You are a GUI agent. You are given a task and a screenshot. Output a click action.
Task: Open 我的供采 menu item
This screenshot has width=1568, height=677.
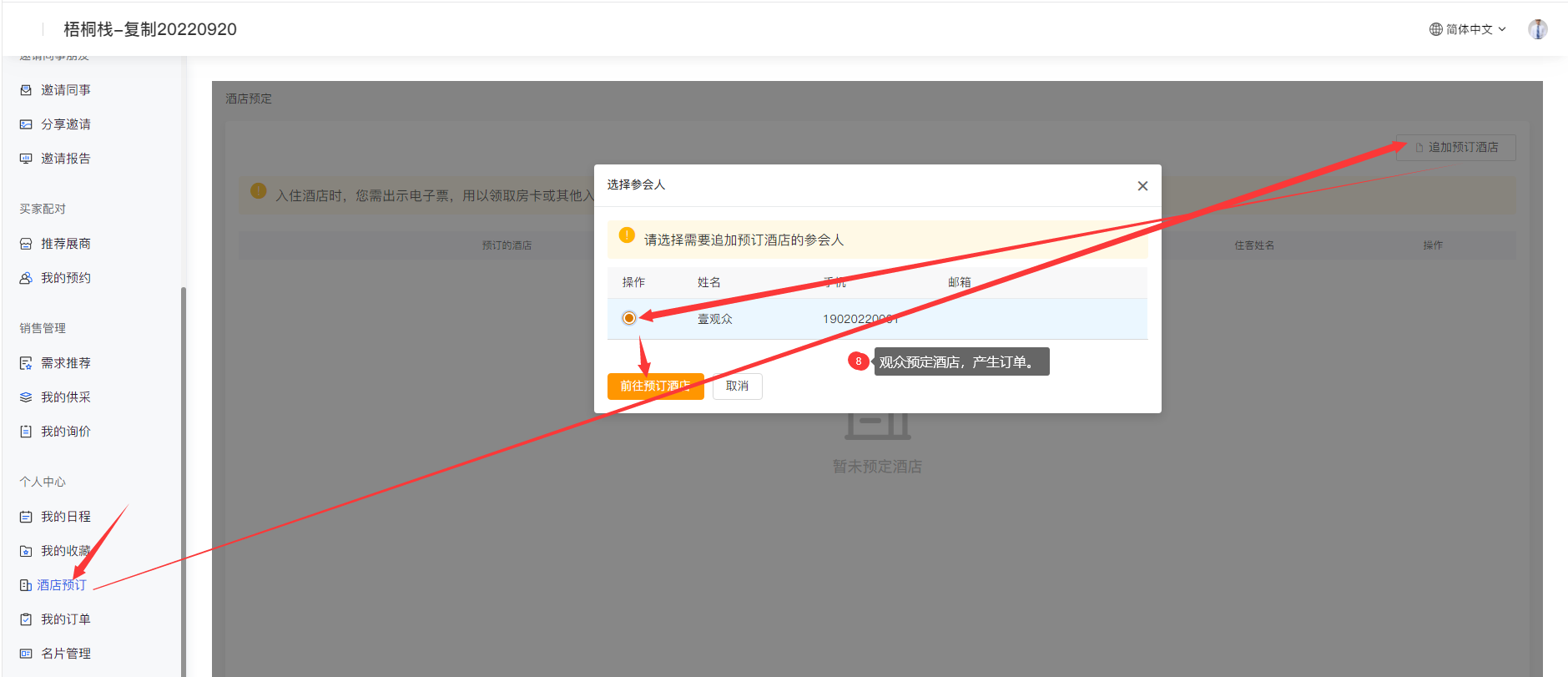[x=66, y=397]
